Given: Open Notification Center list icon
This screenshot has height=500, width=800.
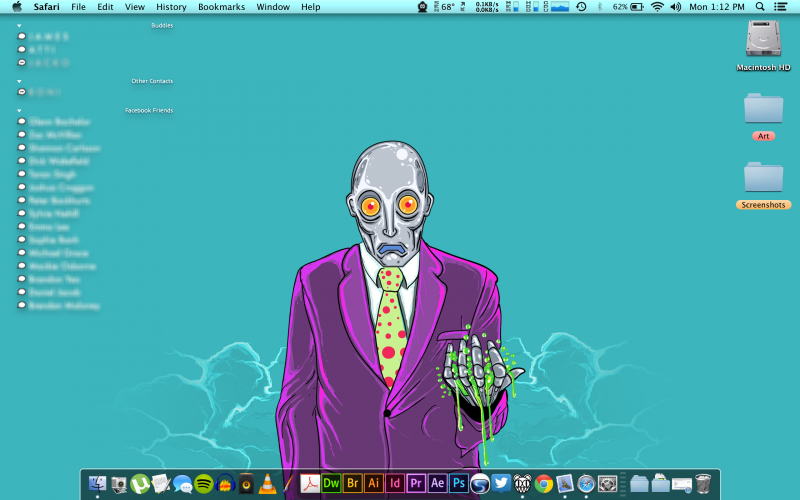Looking at the screenshot, I should (780, 7).
